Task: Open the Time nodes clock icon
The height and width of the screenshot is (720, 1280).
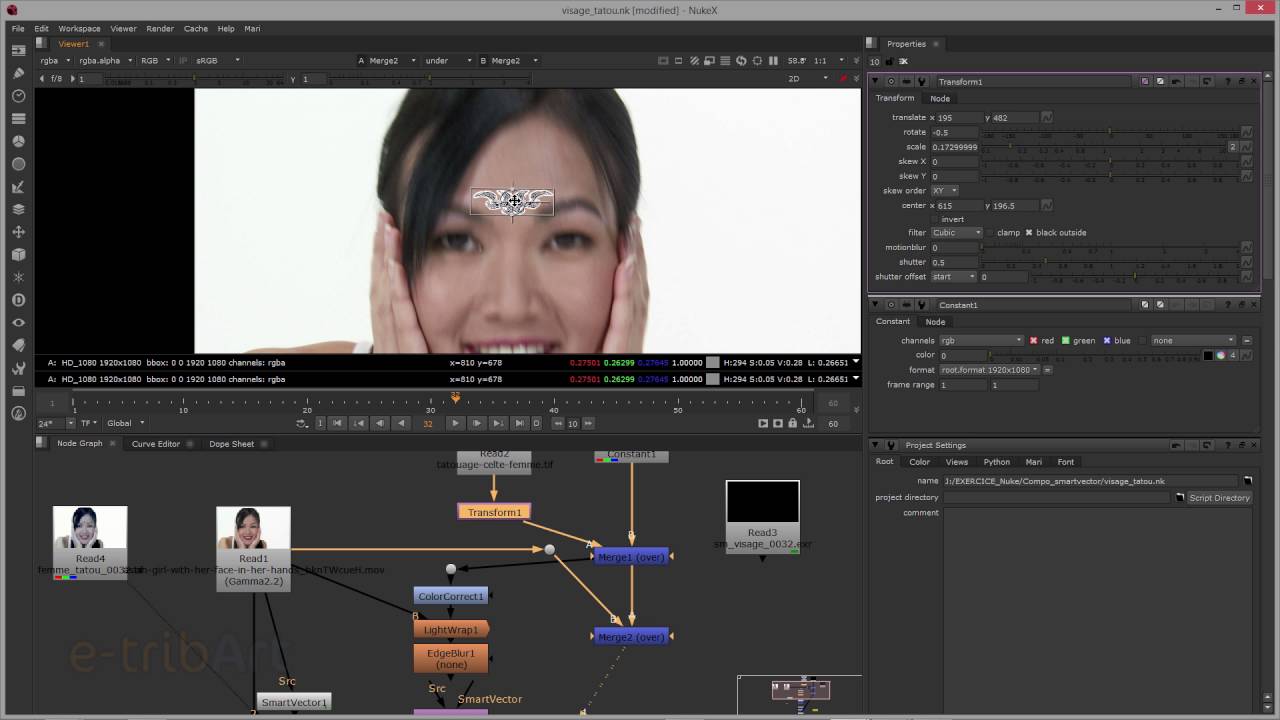Action: 17,96
